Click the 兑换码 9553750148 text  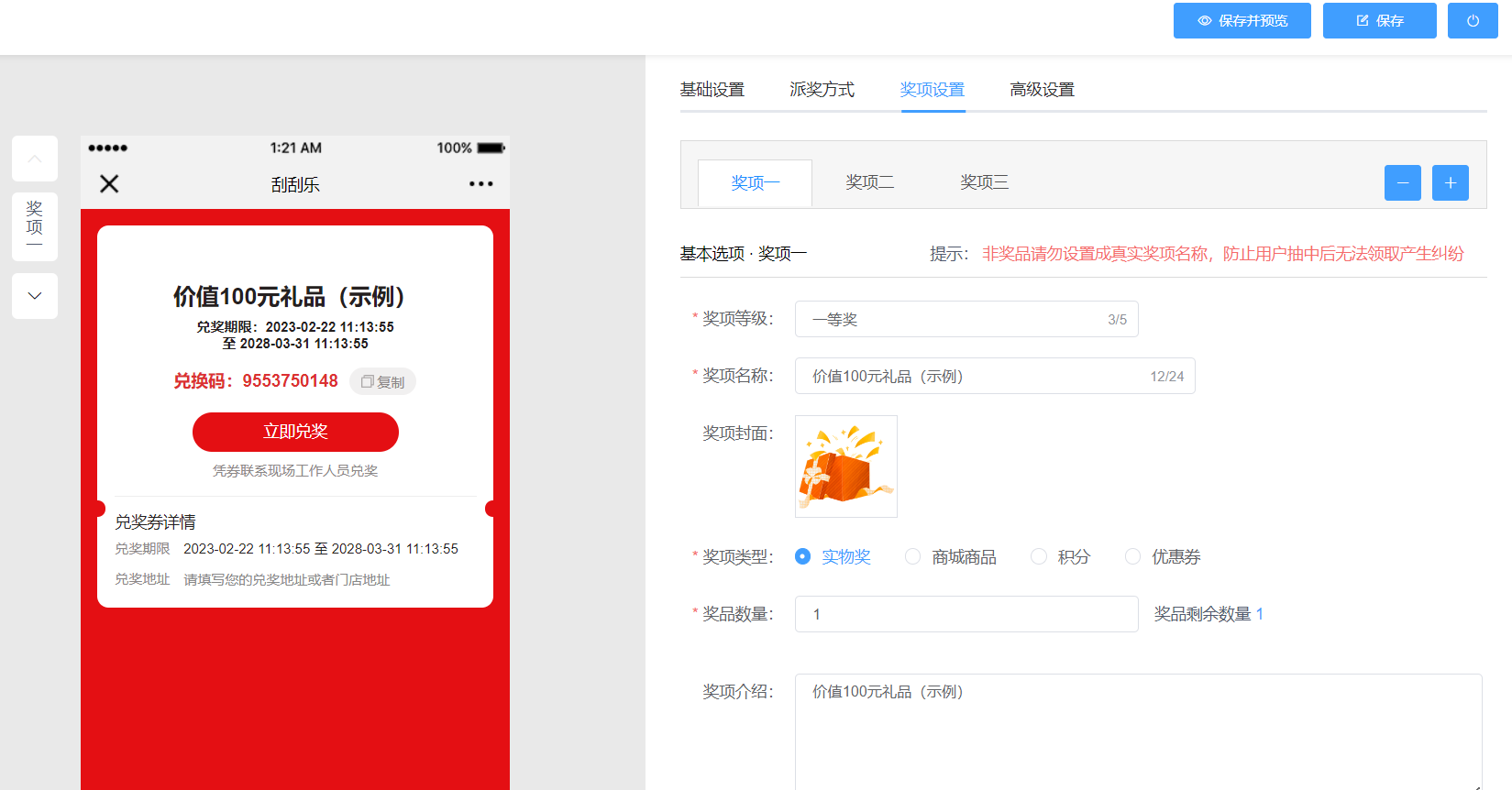pyautogui.click(x=256, y=381)
